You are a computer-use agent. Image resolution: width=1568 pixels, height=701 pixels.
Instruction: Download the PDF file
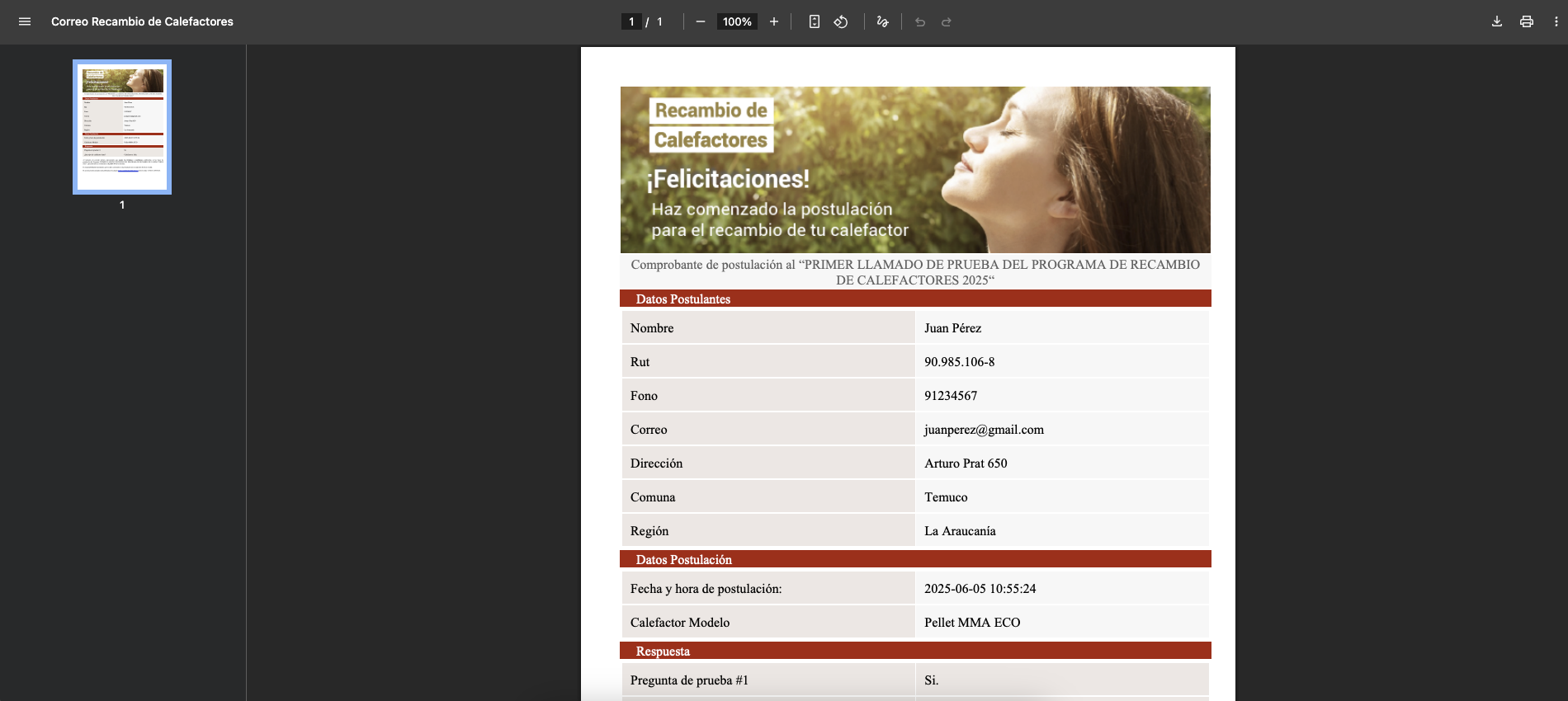pyautogui.click(x=1497, y=21)
